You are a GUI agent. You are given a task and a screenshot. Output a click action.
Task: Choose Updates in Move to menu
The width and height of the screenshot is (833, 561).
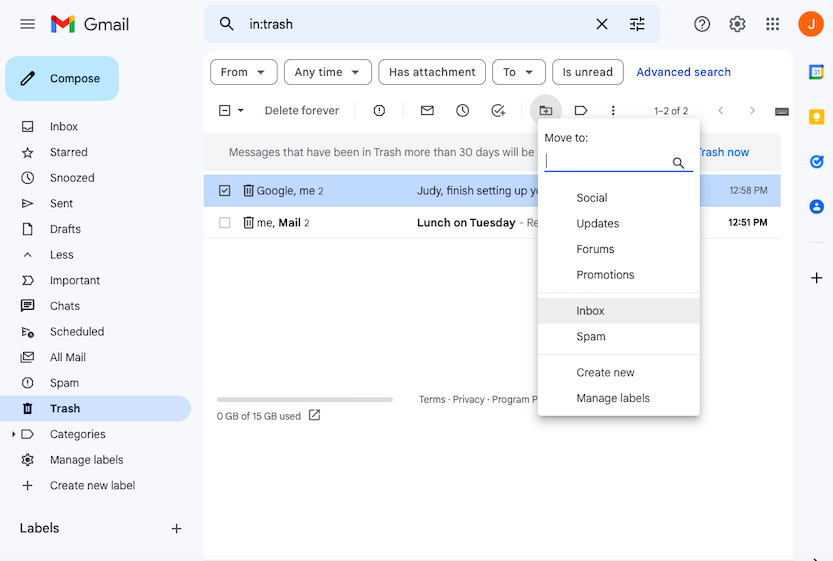coord(618,224)
